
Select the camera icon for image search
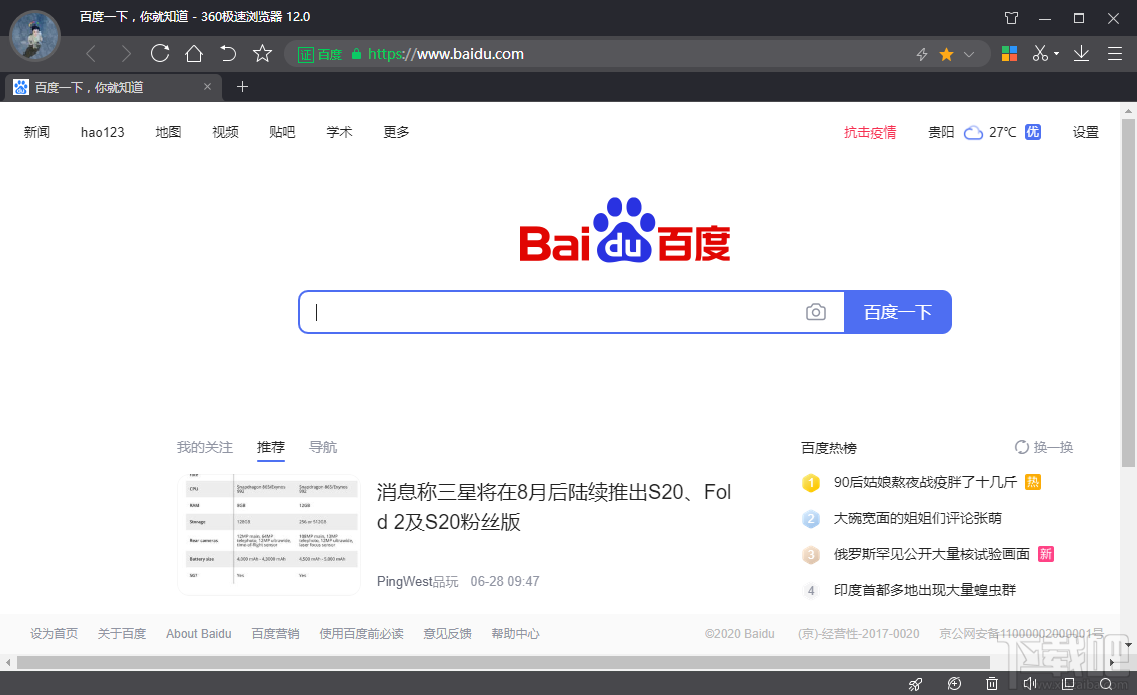coord(816,311)
